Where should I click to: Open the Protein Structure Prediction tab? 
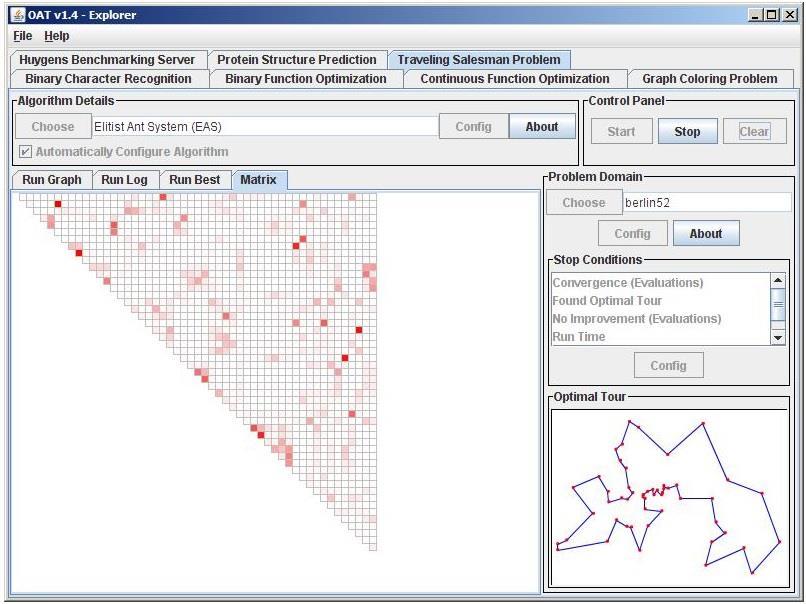[297, 60]
